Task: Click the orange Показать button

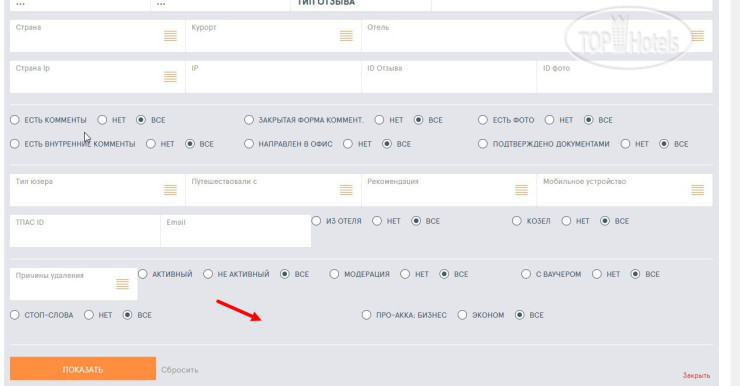Action: [83, 369]
